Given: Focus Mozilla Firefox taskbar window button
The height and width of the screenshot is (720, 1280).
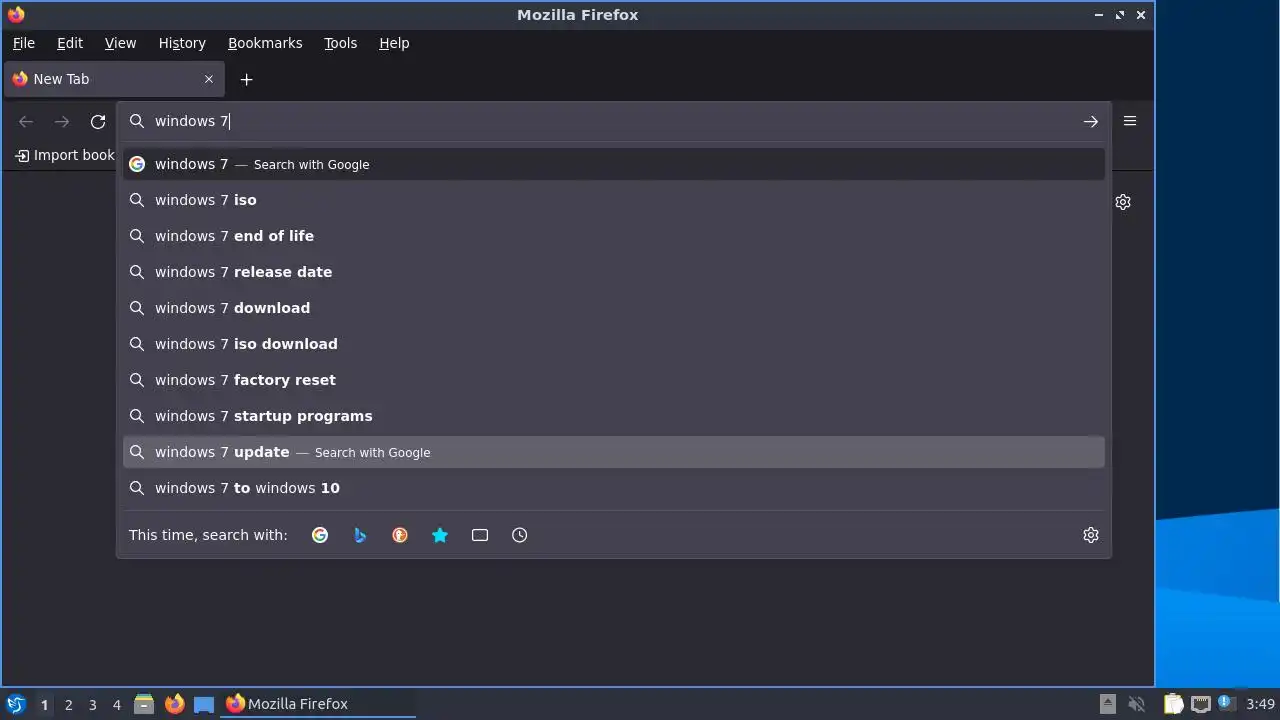Looking at the screenshot, I should click(318, 704).
